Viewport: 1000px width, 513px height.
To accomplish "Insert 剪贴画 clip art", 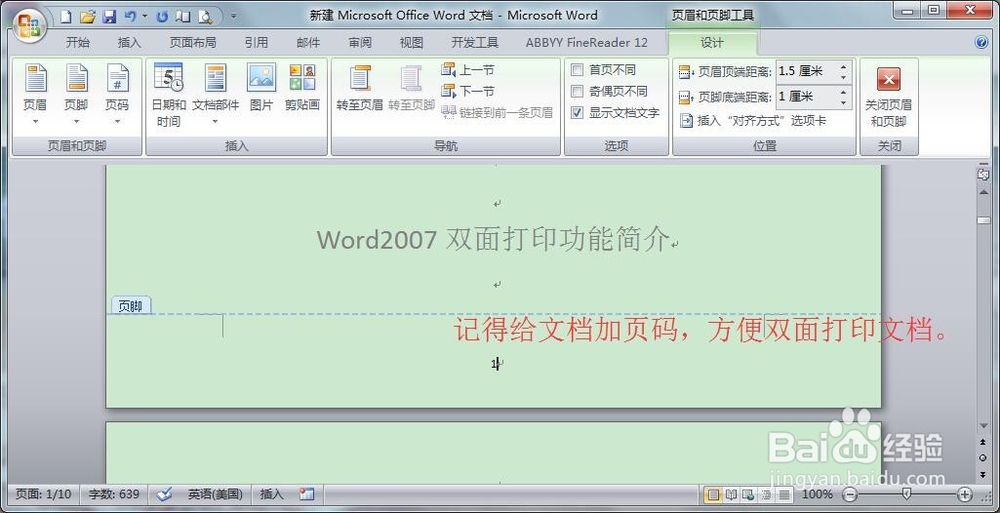I will point(302,87).
